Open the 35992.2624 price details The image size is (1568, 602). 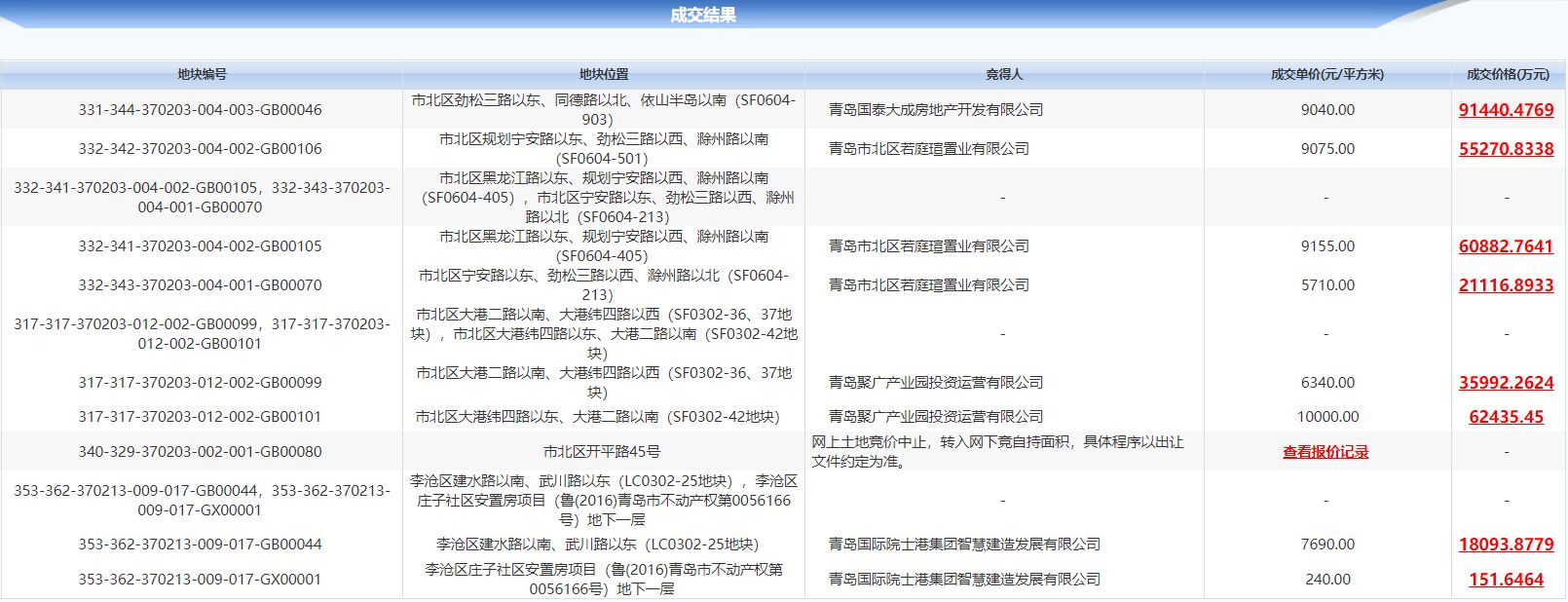click(1506, 383)
